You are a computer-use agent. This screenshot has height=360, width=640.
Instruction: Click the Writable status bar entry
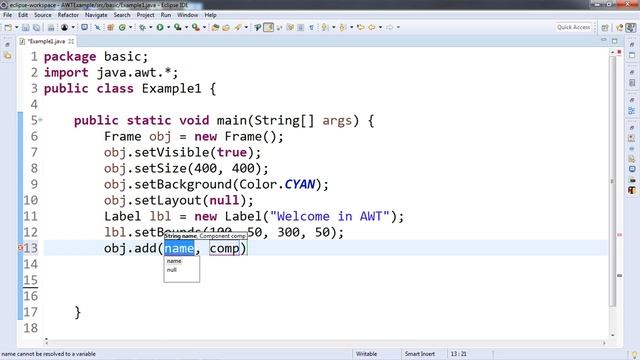[x=367, y=354]
